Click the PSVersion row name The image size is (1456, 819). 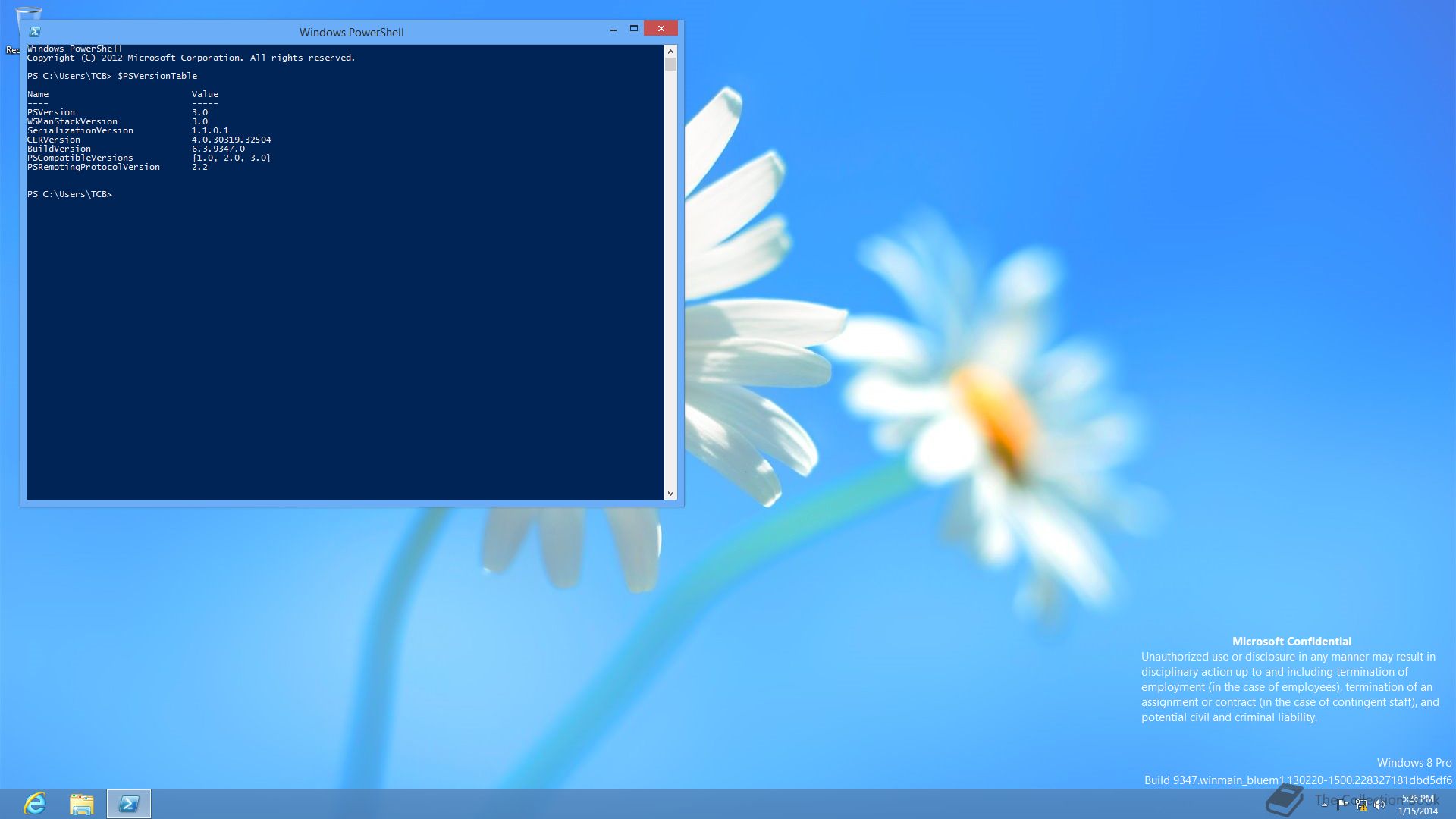pyautogui.click(x=52, y=112)
